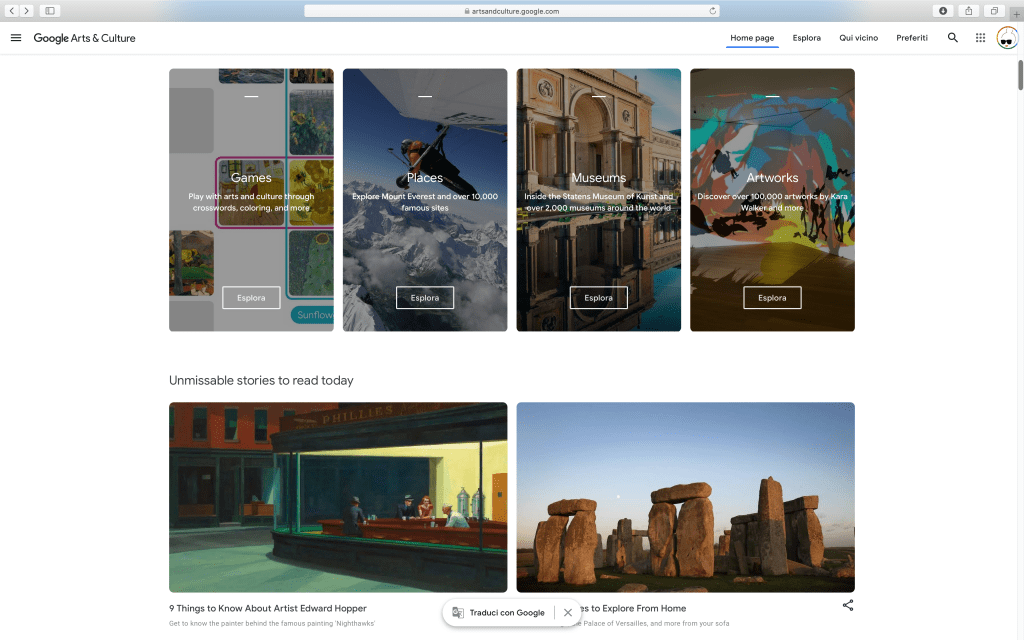The image size is (1024, 640).
Task: Click the address bar URL field
Action: [x=510, y=11]
